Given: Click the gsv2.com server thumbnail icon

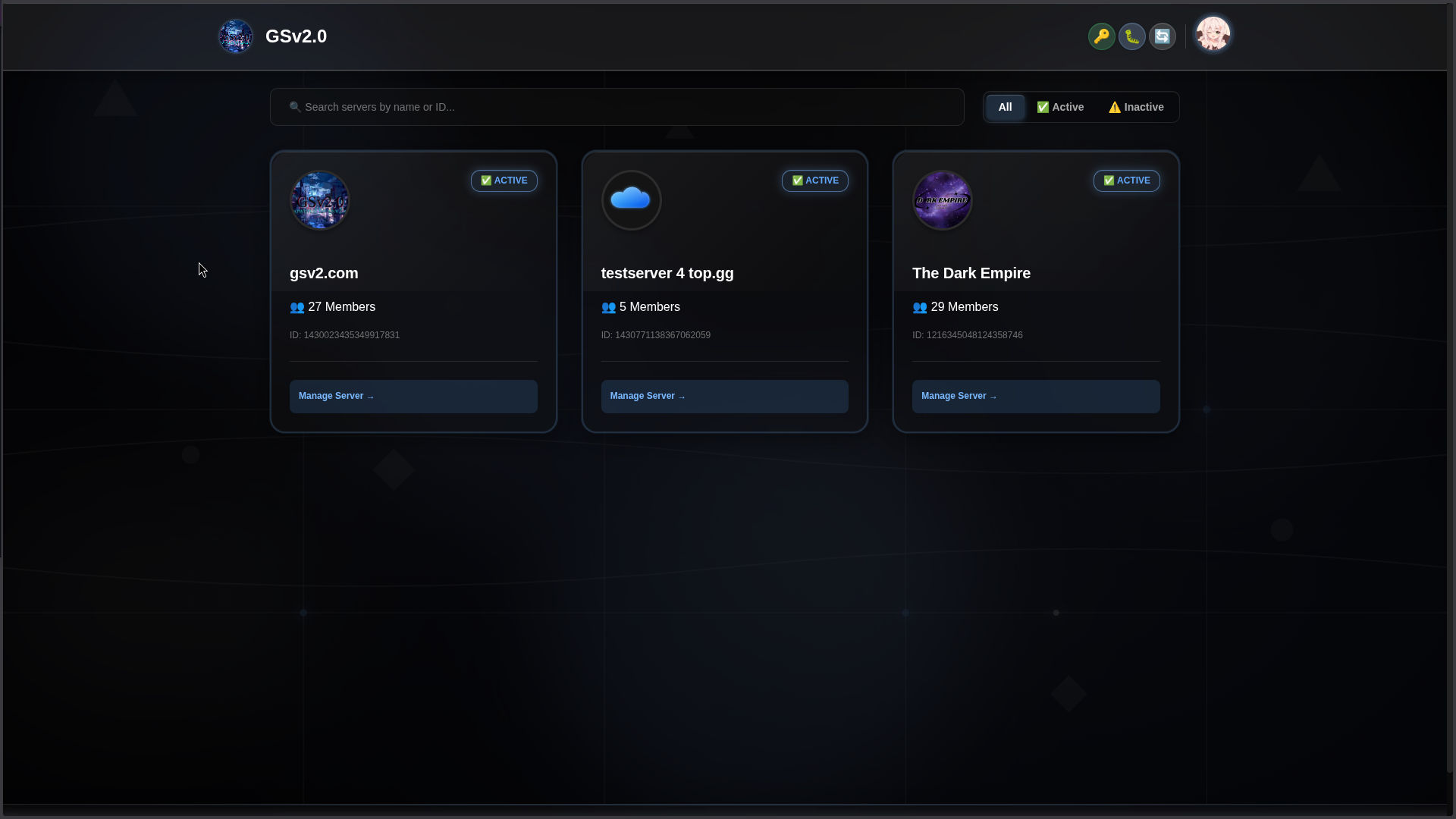Looking at the screenshot, I should click(x=319, y=200).
